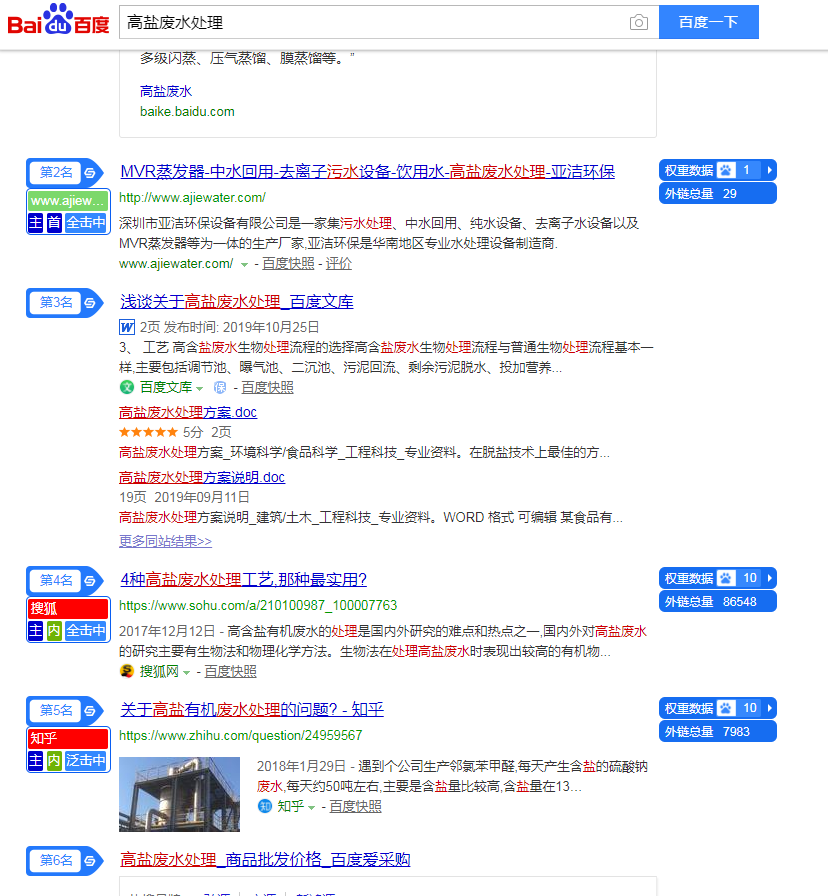Click the green www.ajiew... site tag
The height and width of the screenshot is (896, 828).
click(68, 201)
